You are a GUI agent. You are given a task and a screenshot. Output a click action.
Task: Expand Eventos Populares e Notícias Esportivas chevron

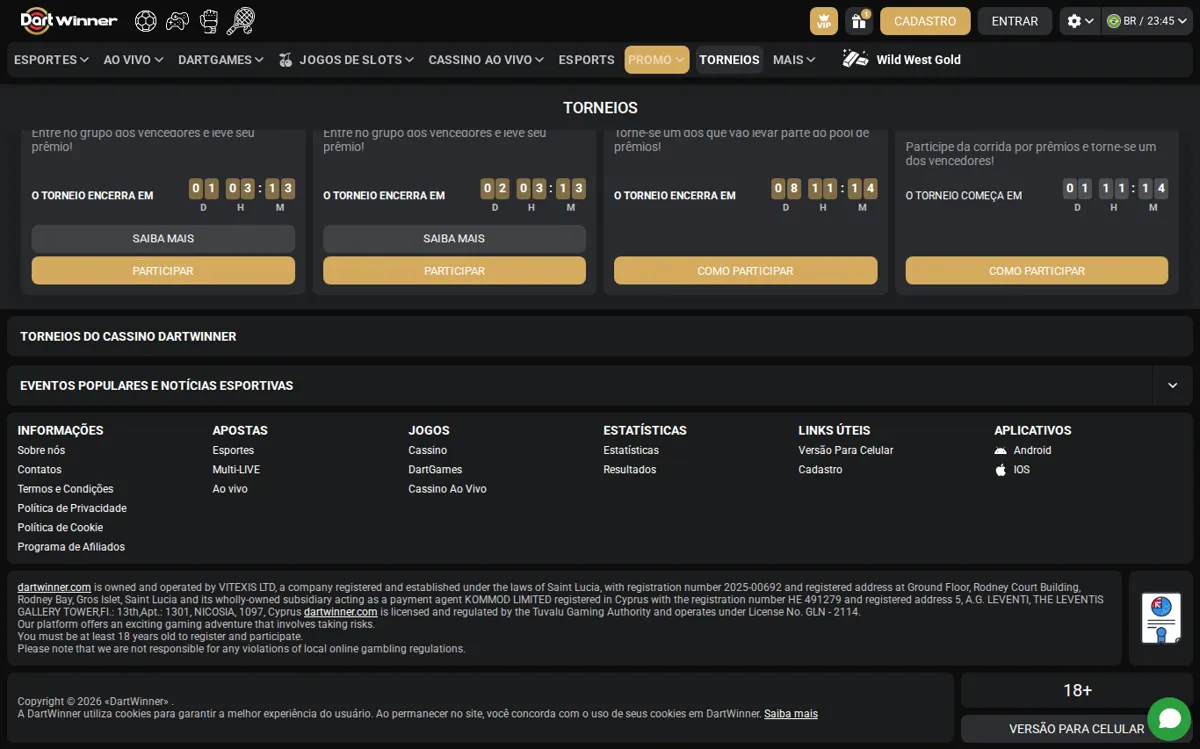point(1172,385)
